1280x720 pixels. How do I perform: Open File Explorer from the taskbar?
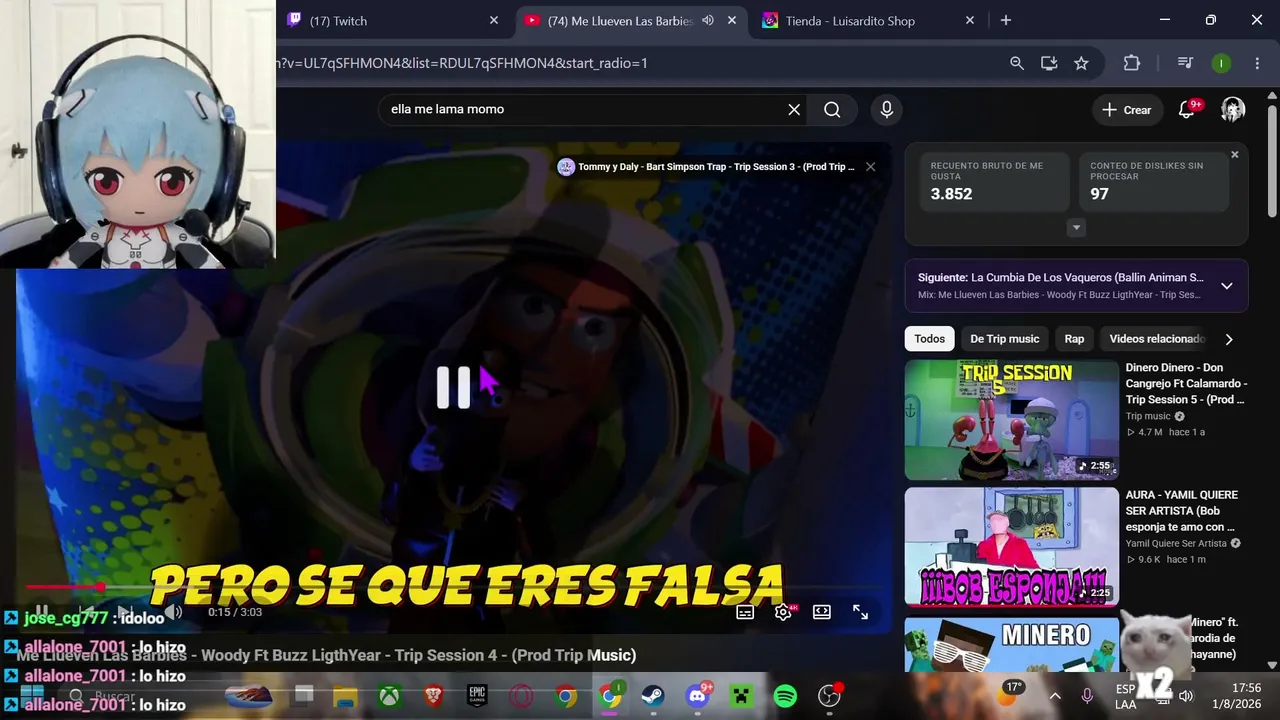pos(345,696)
